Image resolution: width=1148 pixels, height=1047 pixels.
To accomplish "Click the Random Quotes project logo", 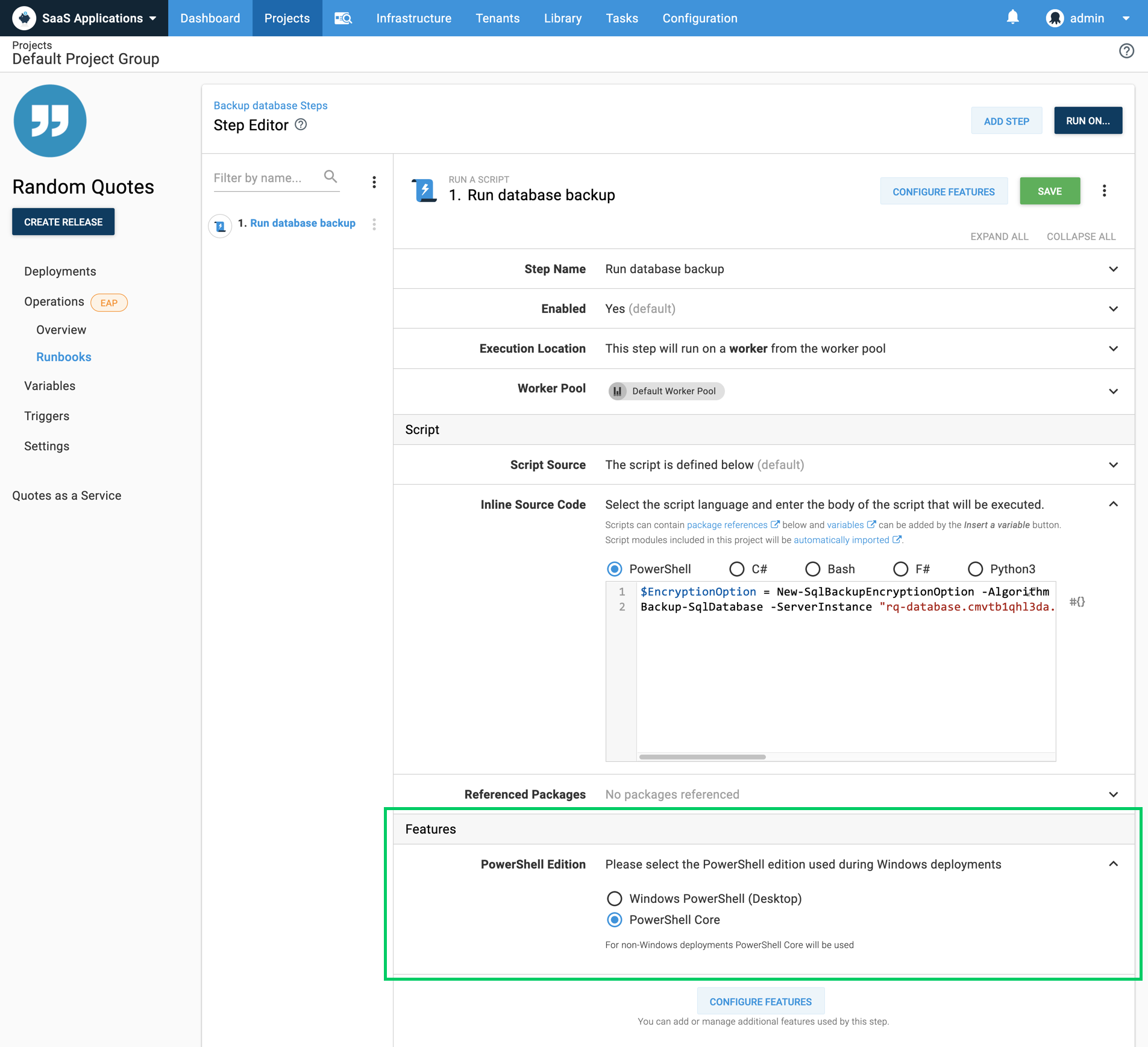I will coord(50,121).
